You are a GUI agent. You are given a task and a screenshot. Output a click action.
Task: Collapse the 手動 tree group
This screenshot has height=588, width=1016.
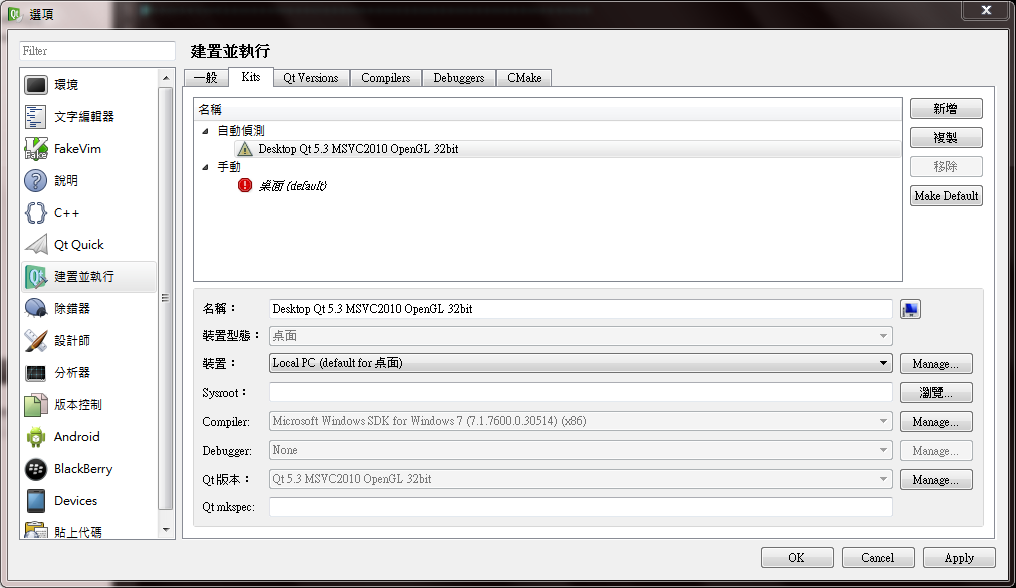click(x=205, y=167)
